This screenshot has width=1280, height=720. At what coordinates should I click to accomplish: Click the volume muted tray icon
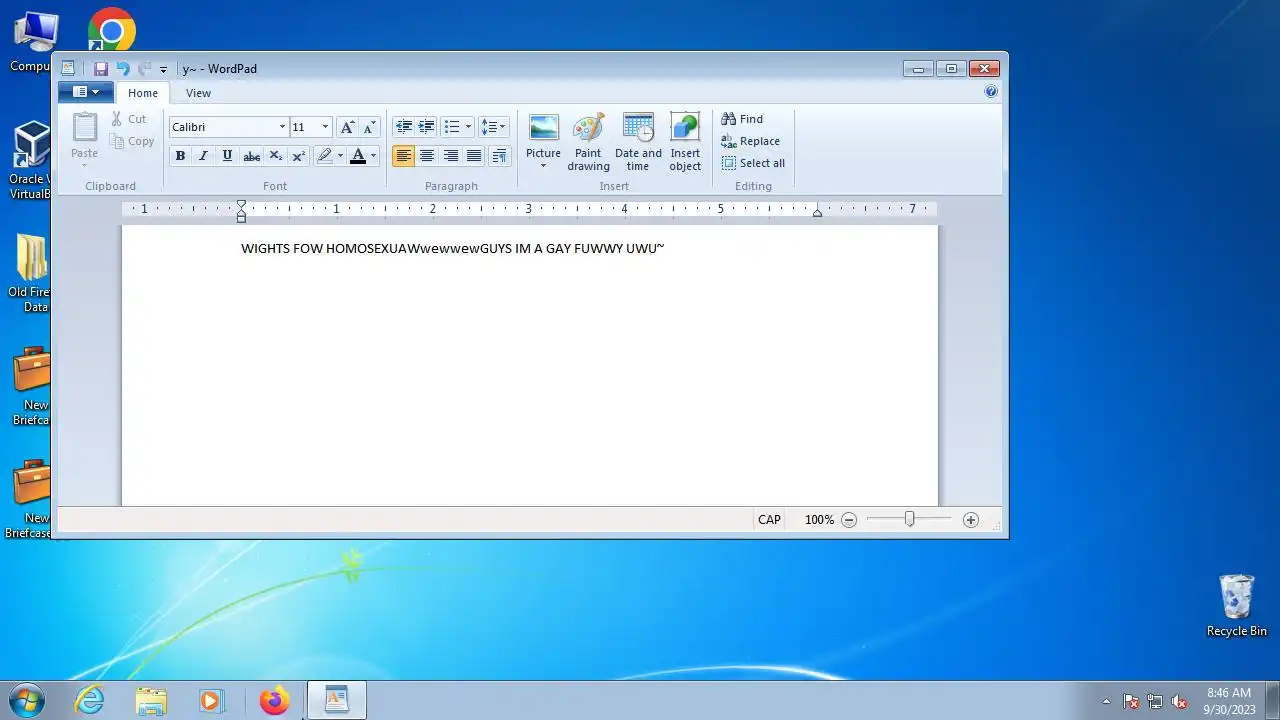[x=1179, y=701]
